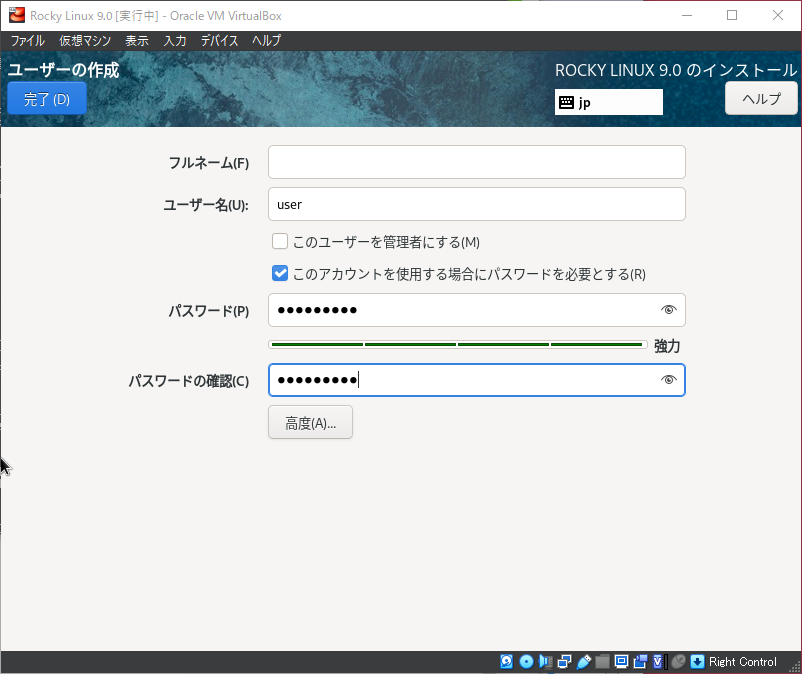The image size is (802, 674).
Task: Click the recording icon in status bar
Action: (x=640, y=661)
